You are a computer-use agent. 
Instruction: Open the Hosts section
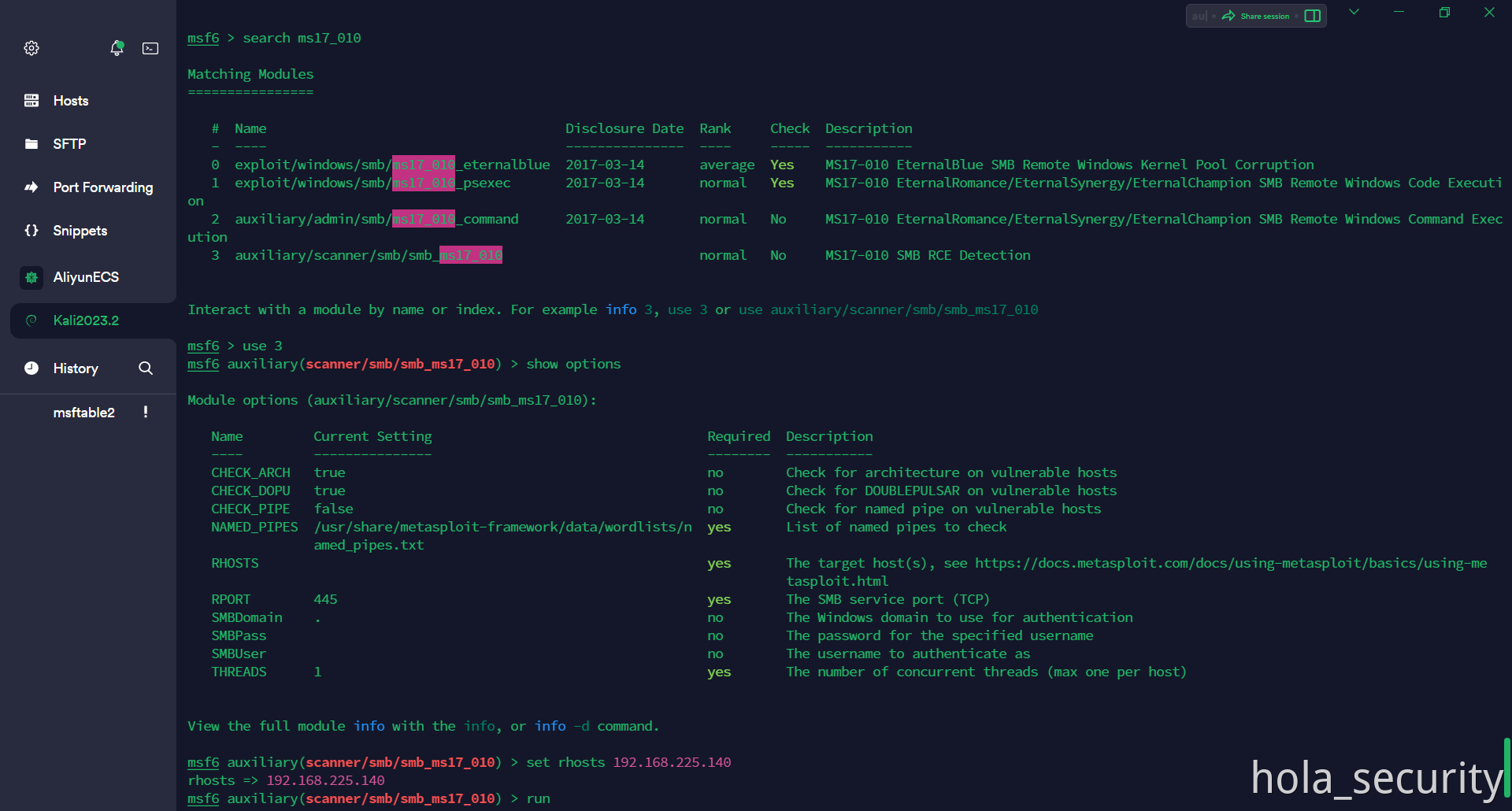(71, 101)
